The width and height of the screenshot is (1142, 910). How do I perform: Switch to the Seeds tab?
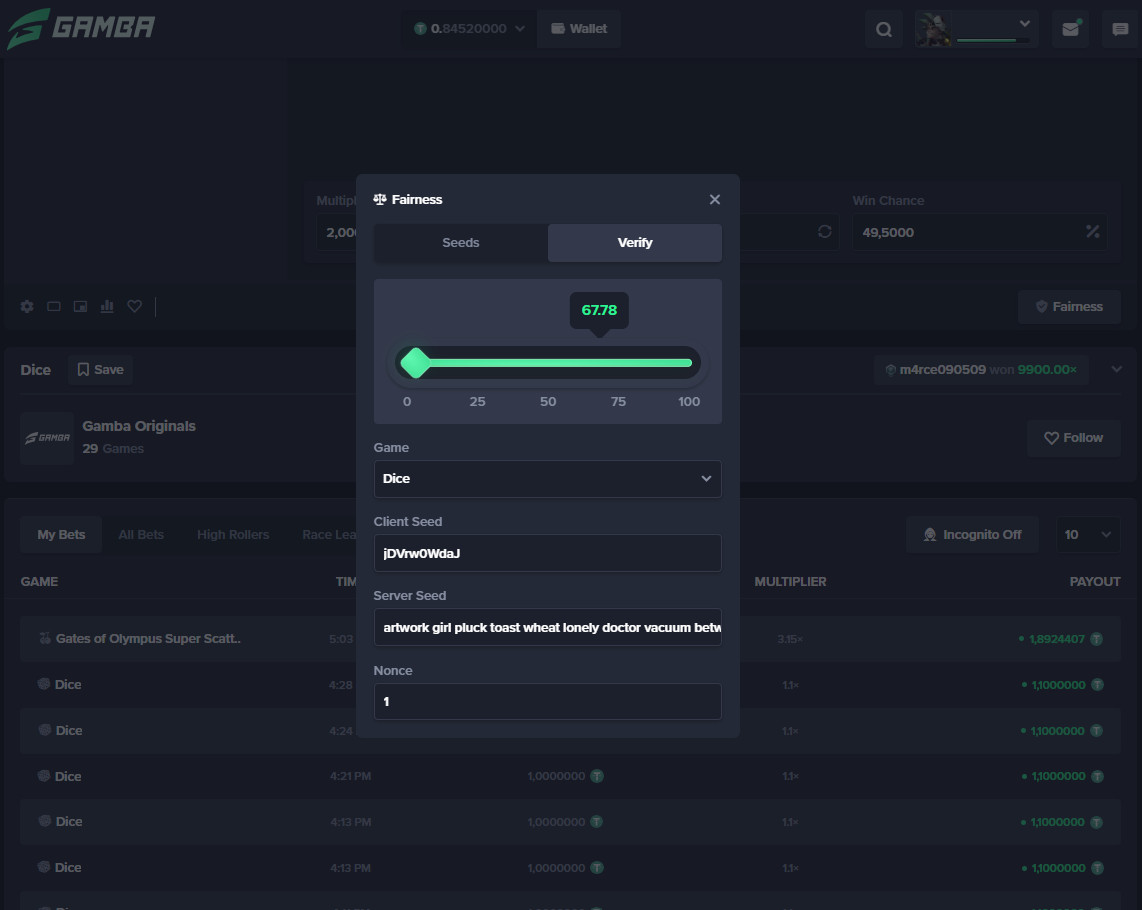click(460, 243)
